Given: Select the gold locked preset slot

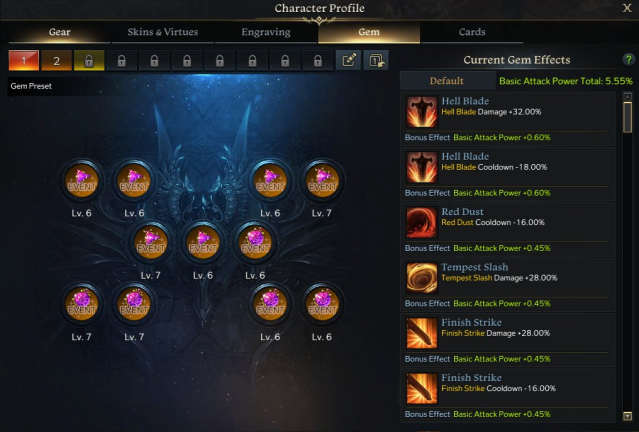Looking at the screenshot, I should (x=89, y=61).
